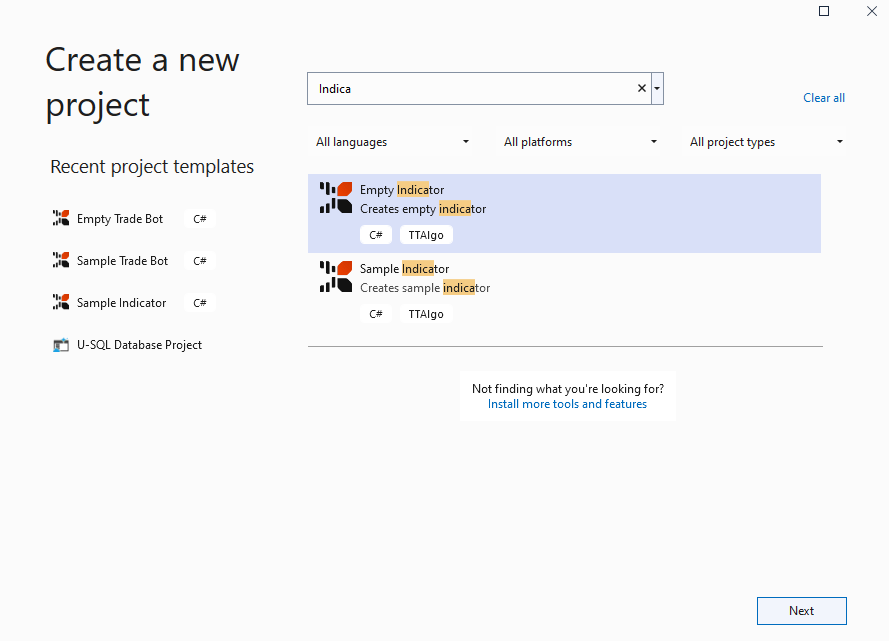Open search history dropdown arrow
The width and height of the screenshot is (889, 641).
pyautogui.click(x=657, y=88)
